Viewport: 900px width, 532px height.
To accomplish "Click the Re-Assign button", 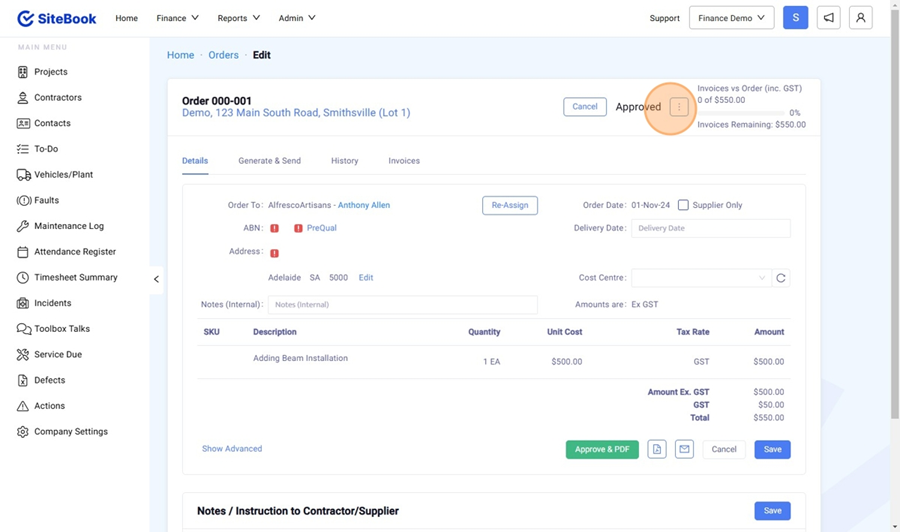I will click(509, 205).
